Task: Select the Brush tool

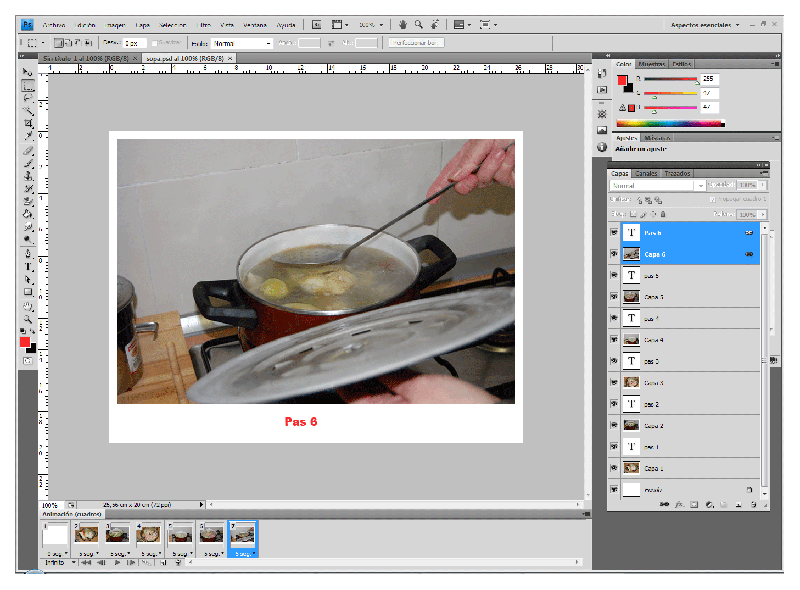Action: coord(28,162)
